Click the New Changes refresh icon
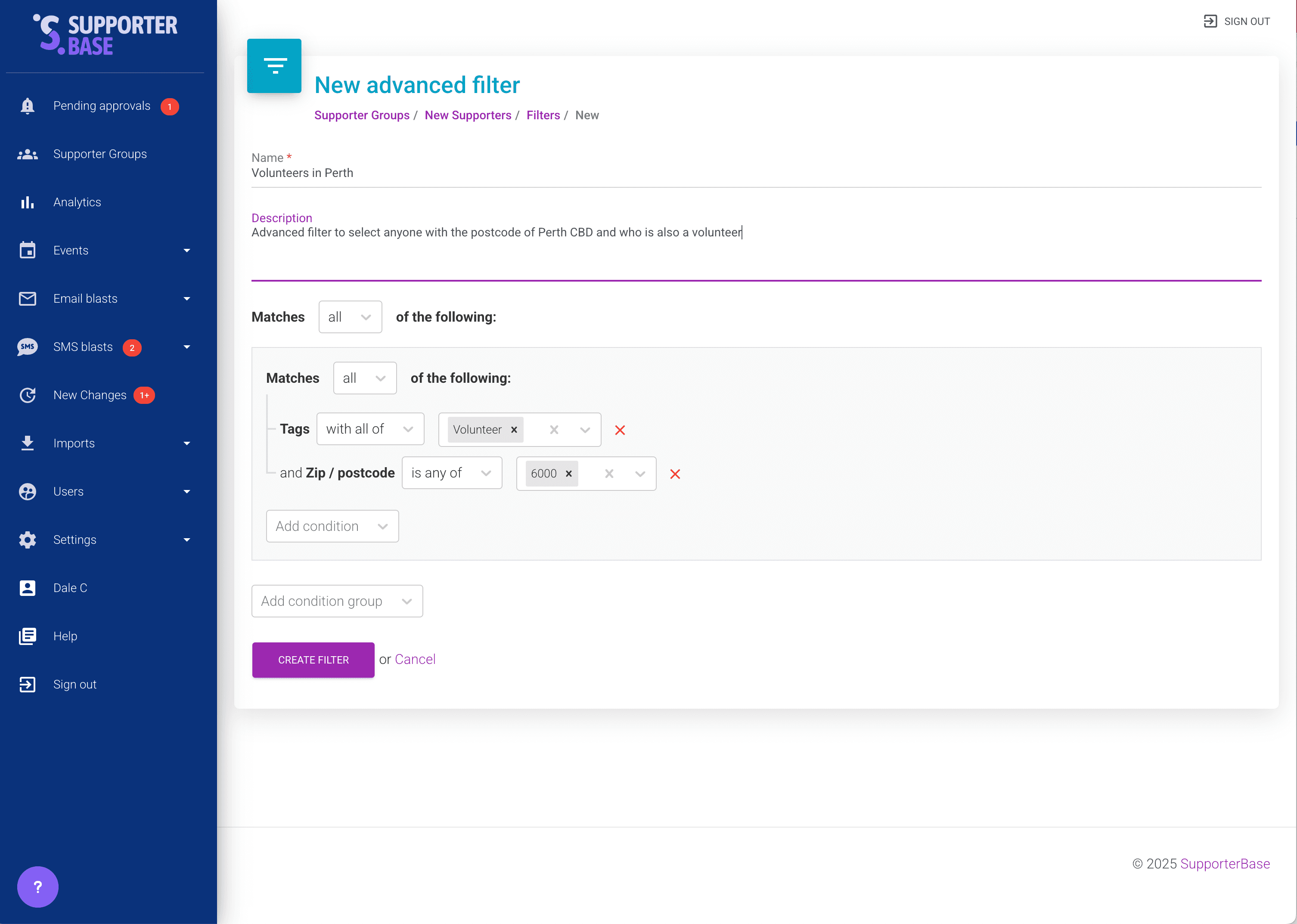 [x=27, y=395]
